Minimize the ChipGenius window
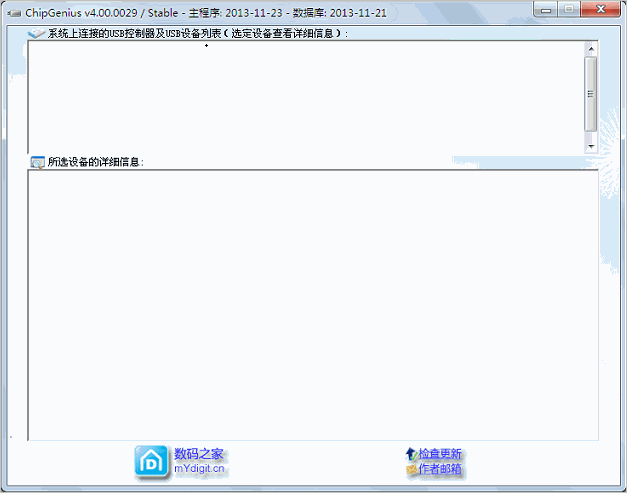This screenshot has height=493, width=627. [546, 10]
